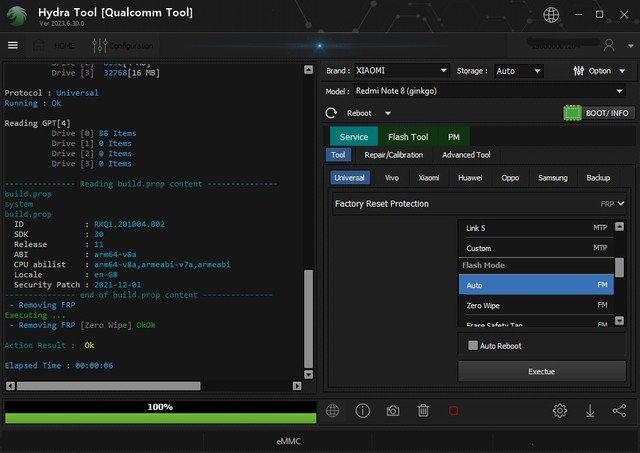
Task: Select the Xiaomi brand tab
Action: tap(429, 178)
